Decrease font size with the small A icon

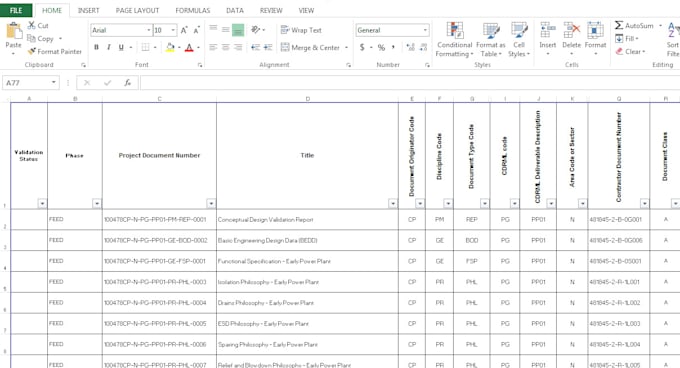click(x=196, y=30)
